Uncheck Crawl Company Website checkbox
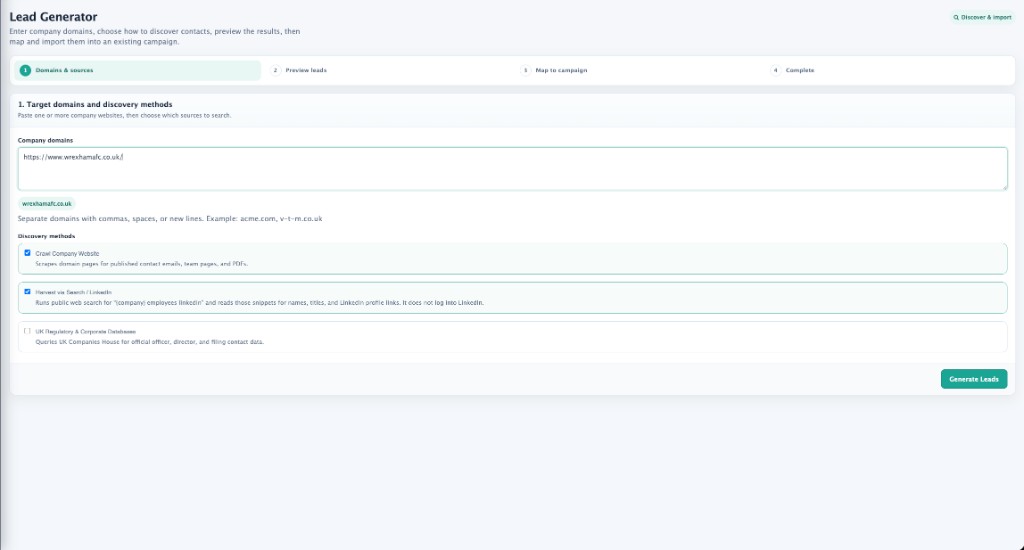The image size is (1024, 550). [27, 253]
